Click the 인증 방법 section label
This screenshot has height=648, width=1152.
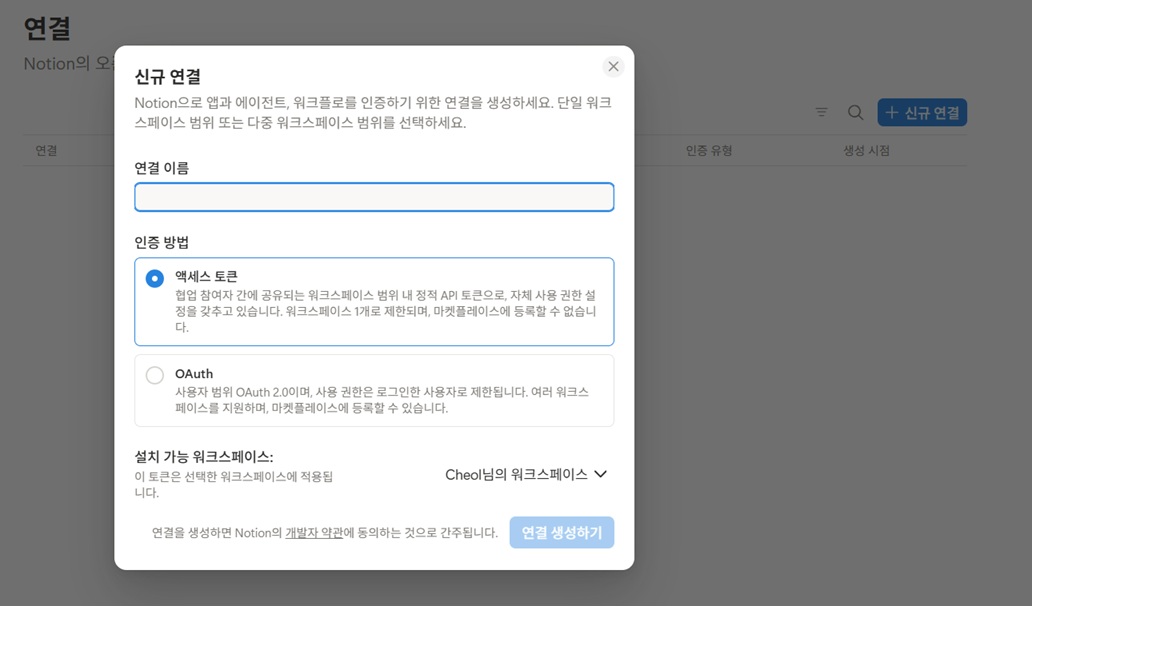click(162, 242)
